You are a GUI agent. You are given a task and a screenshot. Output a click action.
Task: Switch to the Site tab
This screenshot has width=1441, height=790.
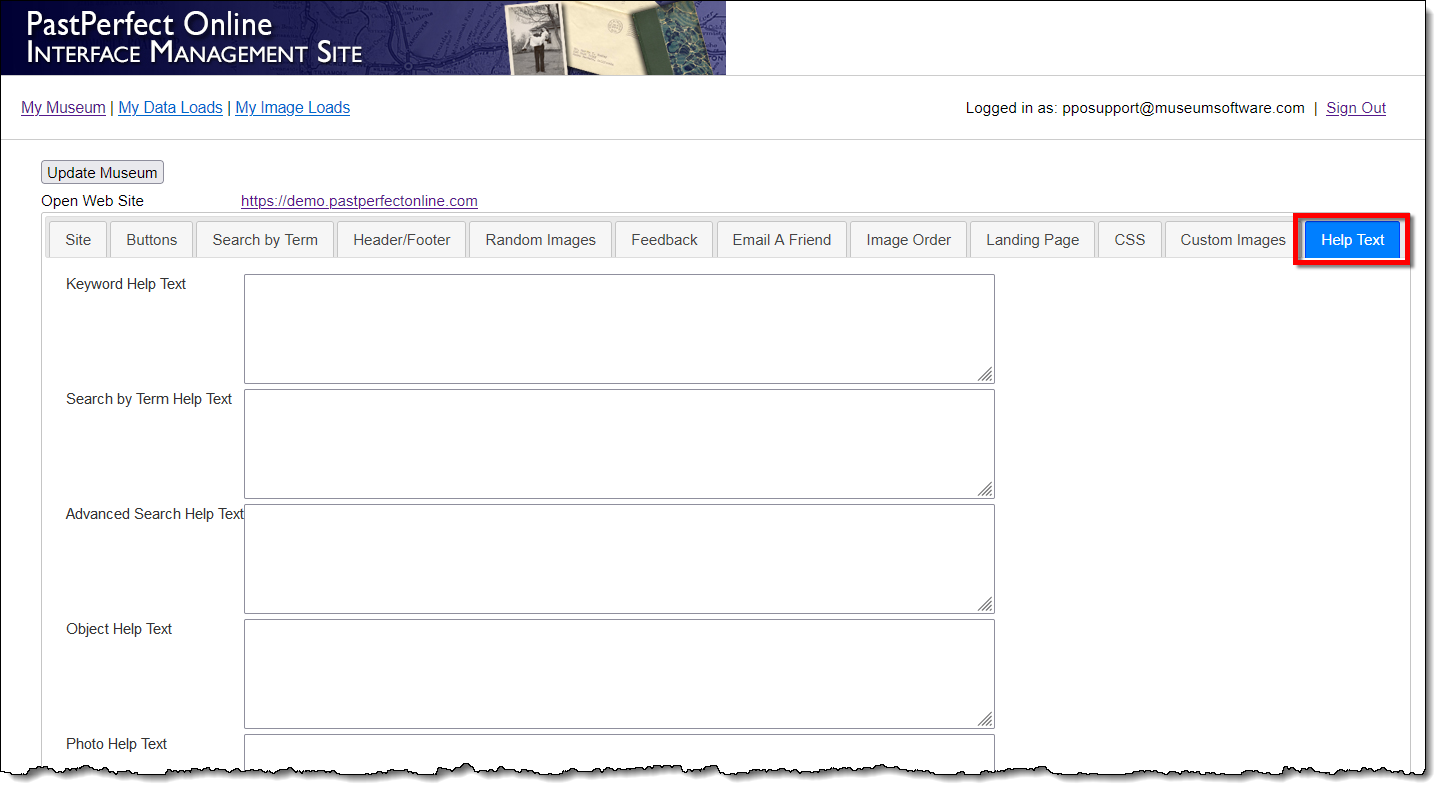click(78, 240)
